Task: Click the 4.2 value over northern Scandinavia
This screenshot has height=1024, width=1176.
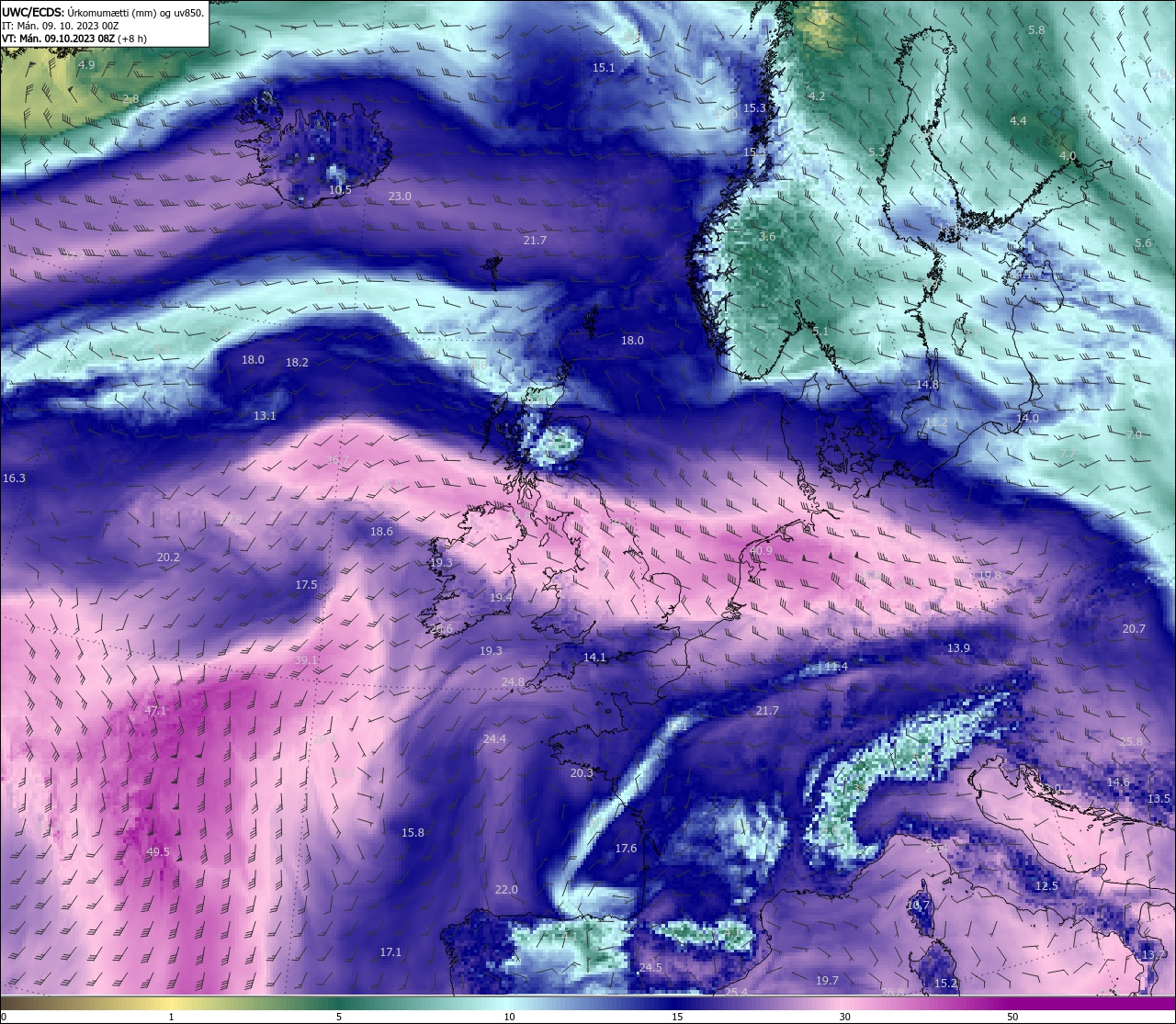Action: click(x=817, y=96)
